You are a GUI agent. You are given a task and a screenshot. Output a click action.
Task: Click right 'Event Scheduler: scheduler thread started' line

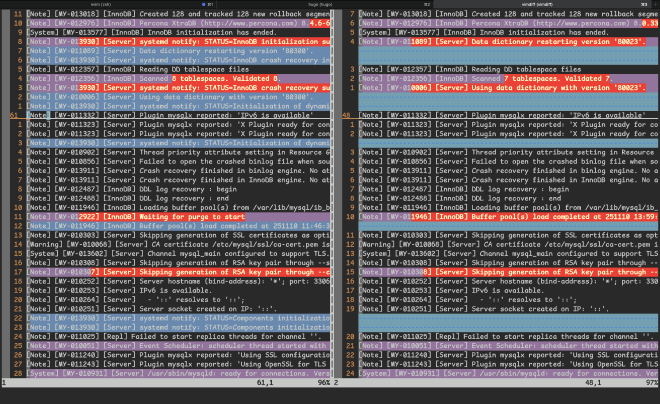[x=509, y=346]
